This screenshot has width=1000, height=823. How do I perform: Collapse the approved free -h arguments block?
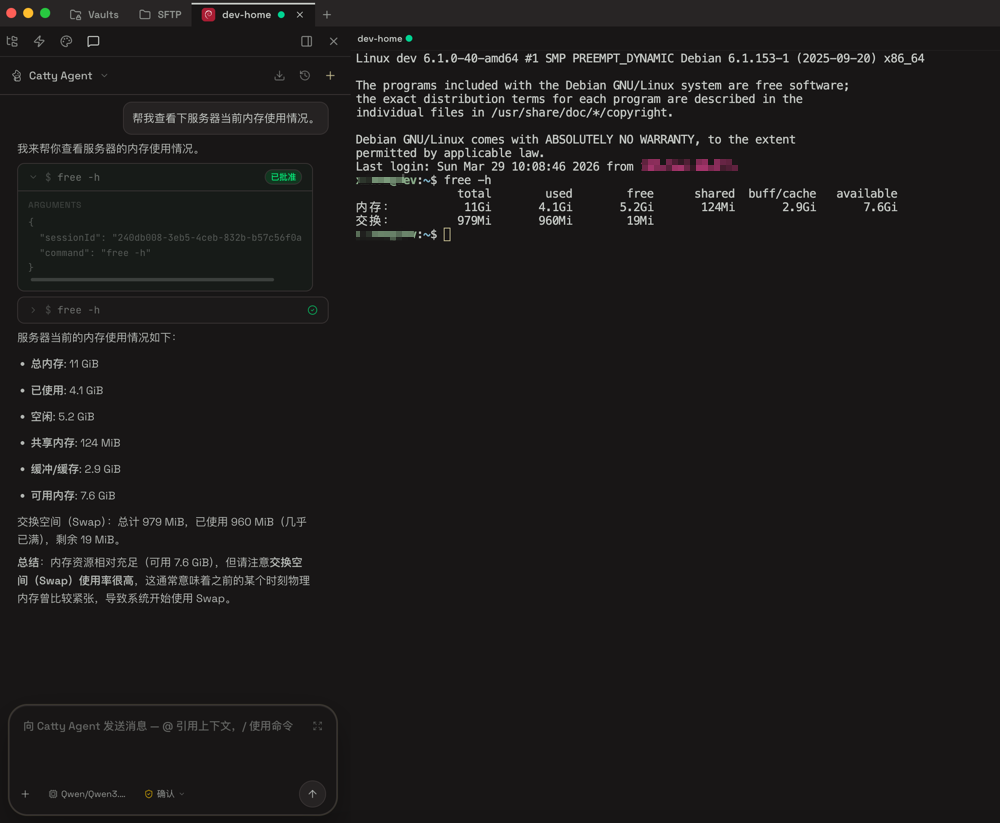click(x=33, y=177)
